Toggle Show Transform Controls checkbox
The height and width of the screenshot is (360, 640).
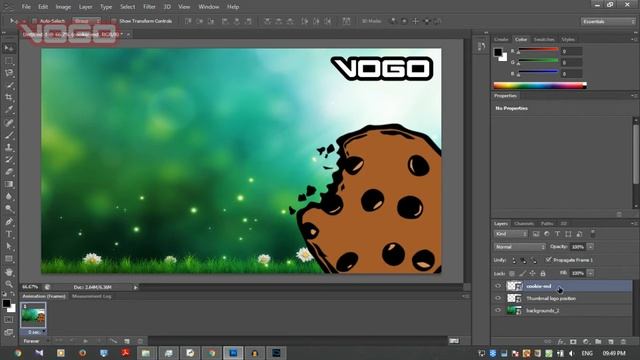click(x=113, y=21)
